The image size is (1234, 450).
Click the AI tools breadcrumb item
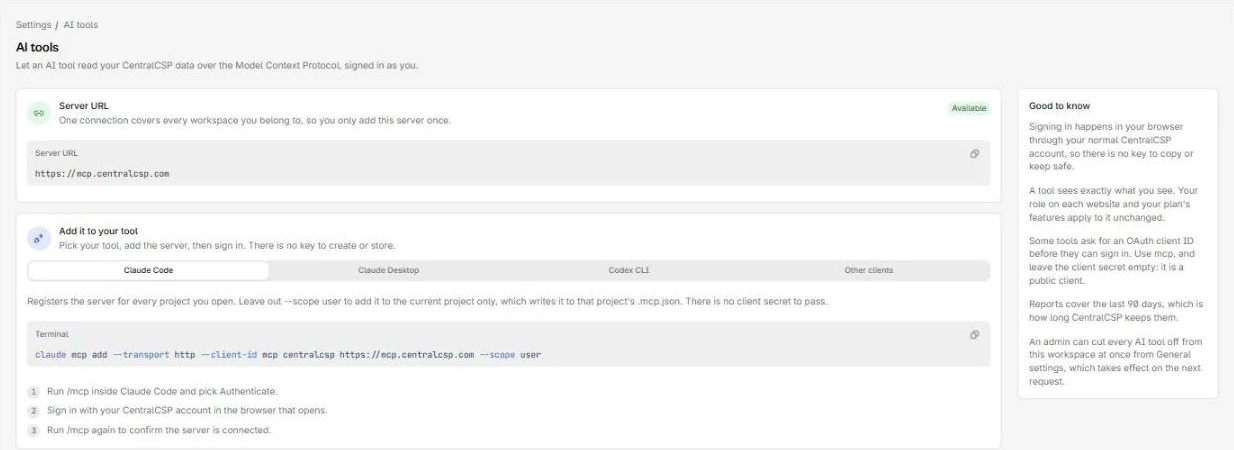pyautogui.click(x=81, y=24)
